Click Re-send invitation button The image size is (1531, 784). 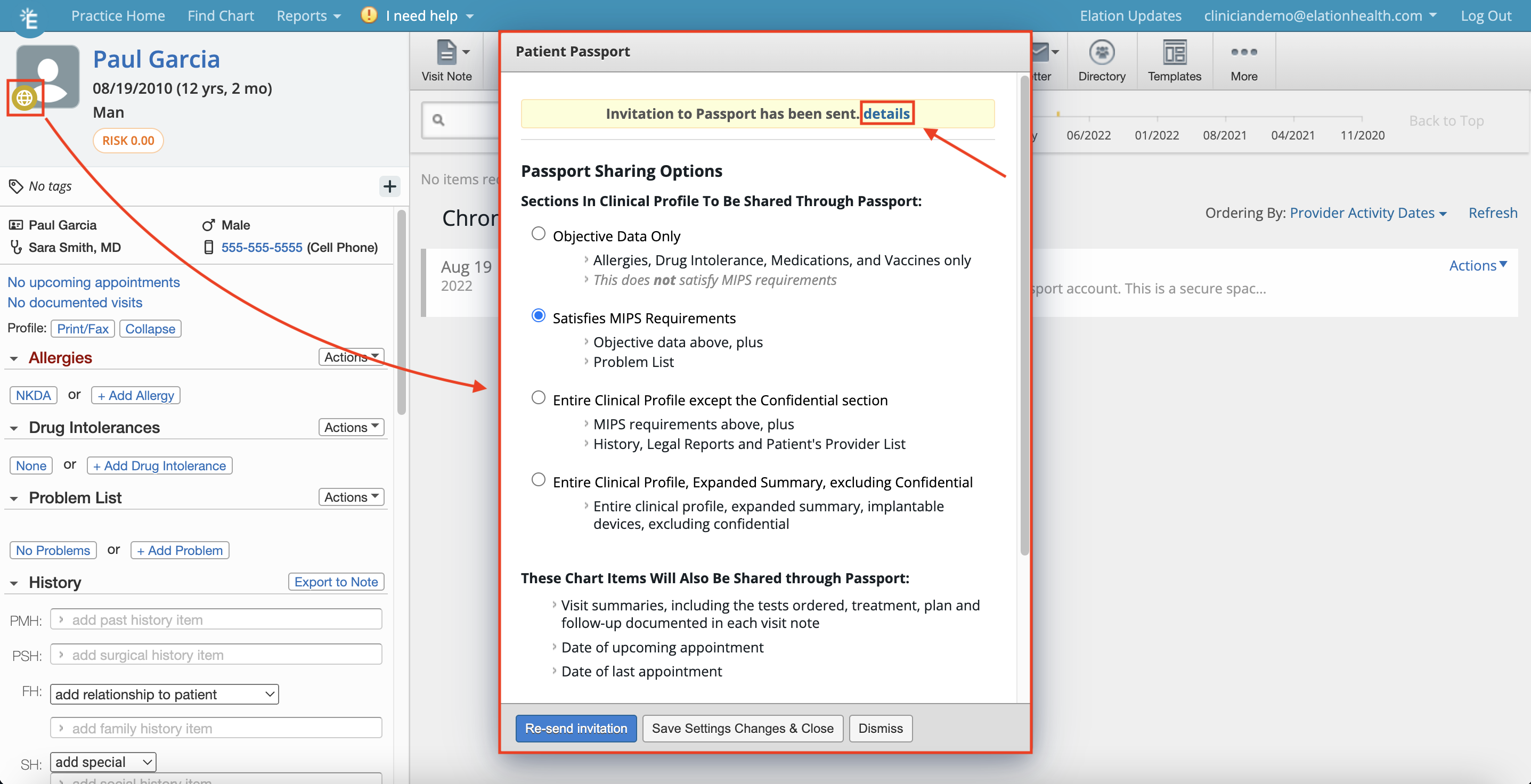coord(576,728)
